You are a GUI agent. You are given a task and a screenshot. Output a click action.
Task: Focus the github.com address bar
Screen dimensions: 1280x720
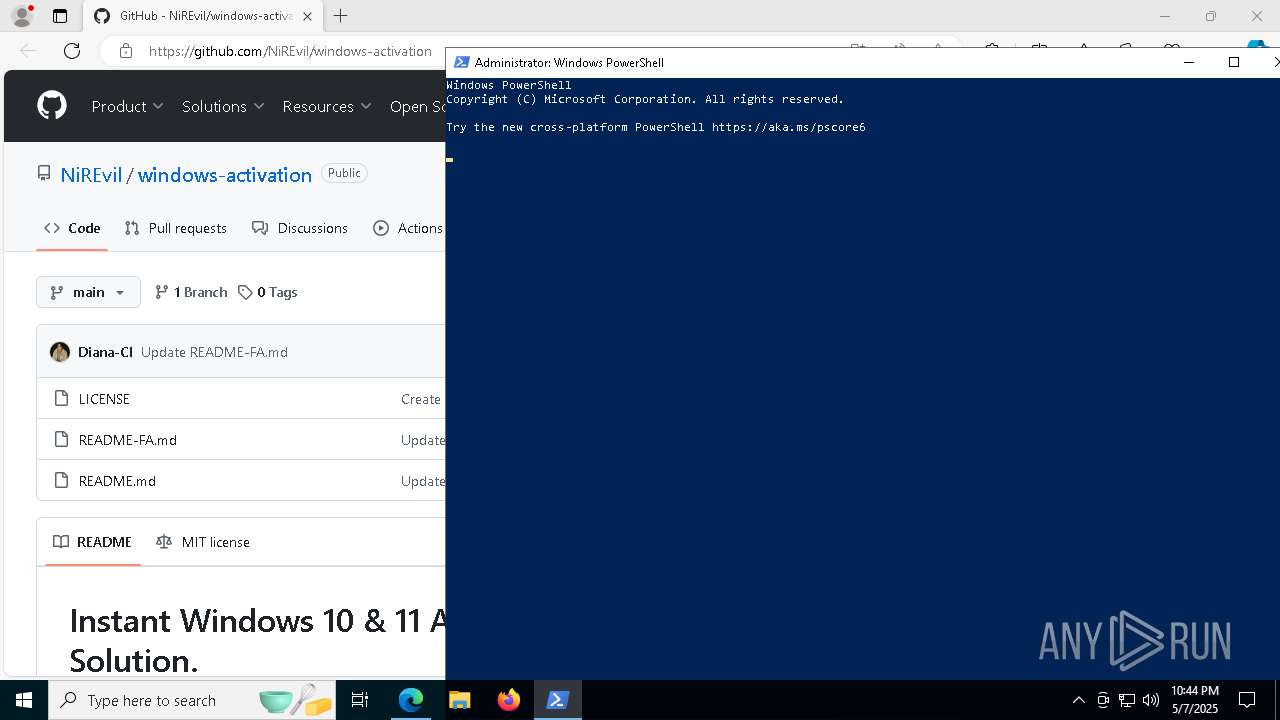(290, 51)
